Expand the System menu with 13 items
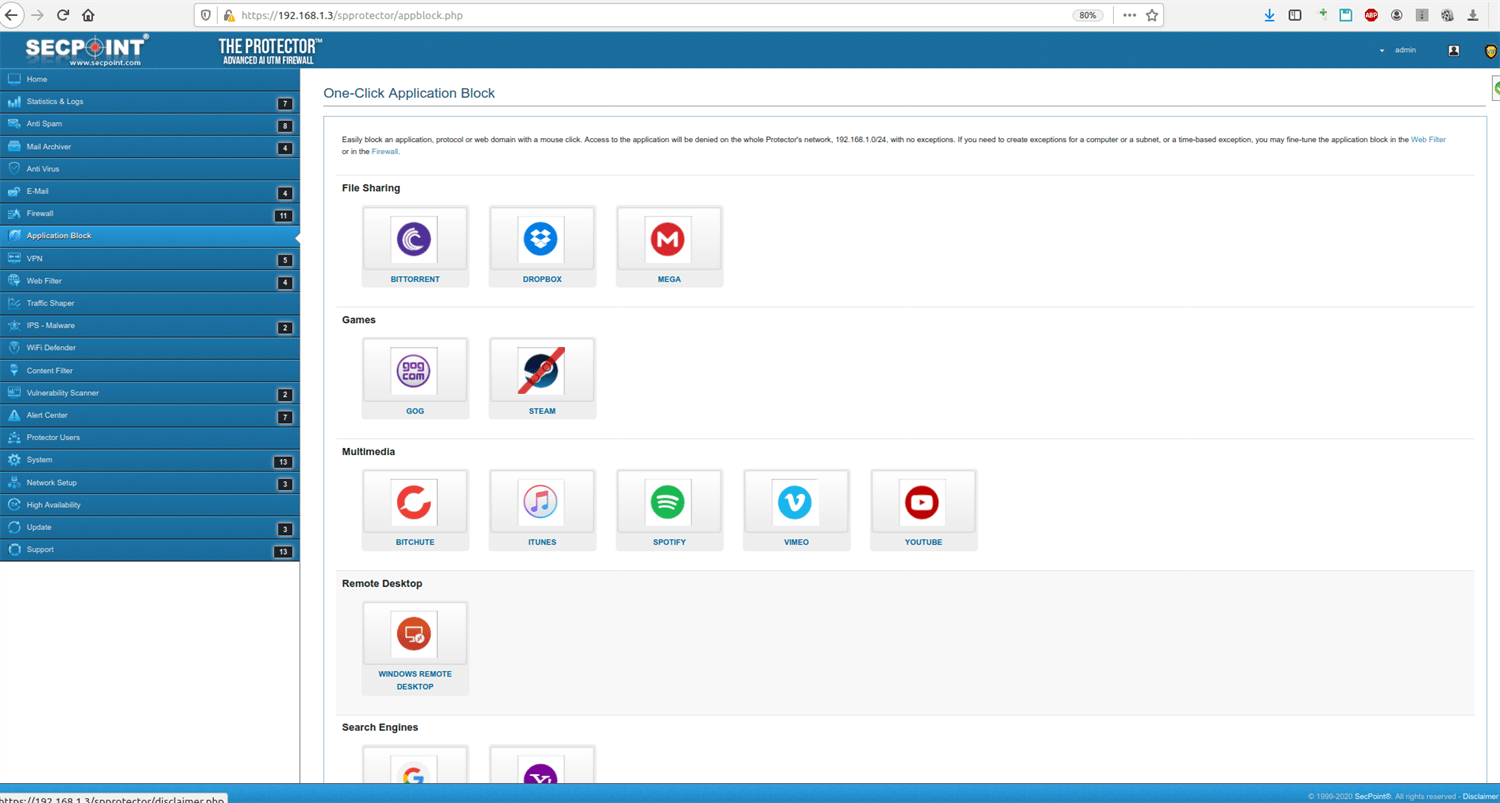The width and height of the screenshot is (1500, 803). [x=40, y=460]
